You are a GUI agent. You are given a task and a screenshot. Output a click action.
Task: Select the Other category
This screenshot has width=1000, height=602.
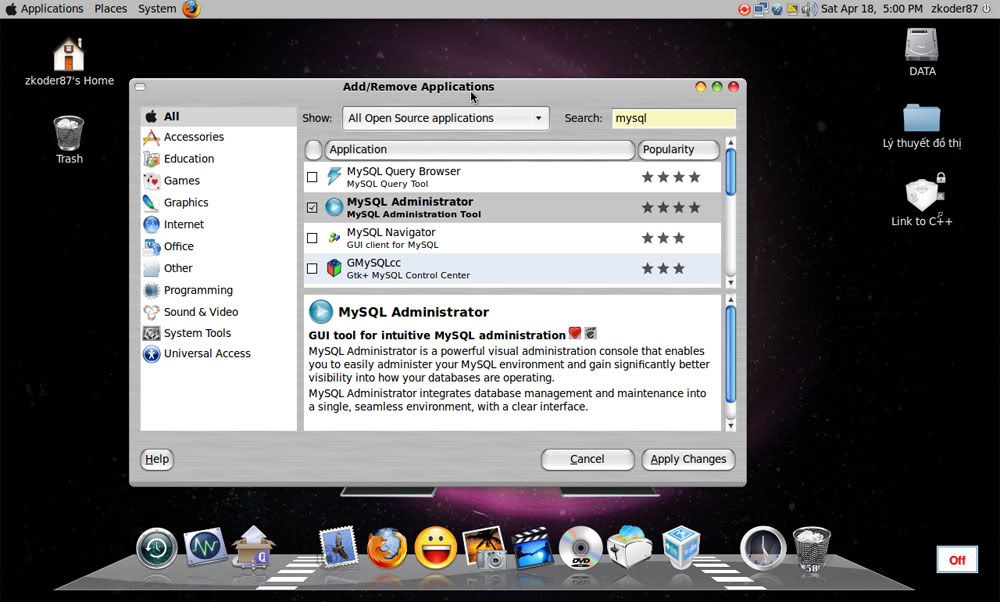(218, 268)
